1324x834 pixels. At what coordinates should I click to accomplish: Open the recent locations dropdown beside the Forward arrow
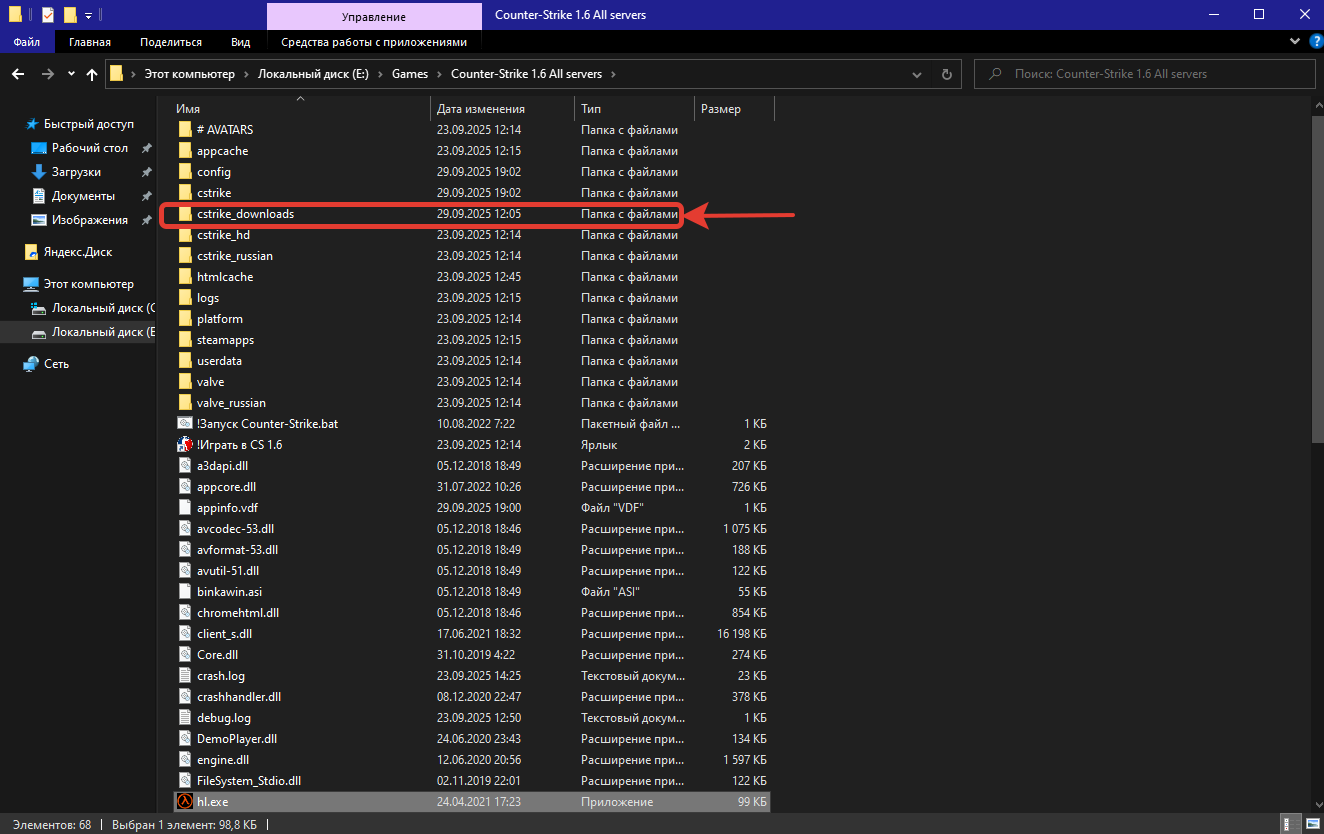[x=71, y=74]
